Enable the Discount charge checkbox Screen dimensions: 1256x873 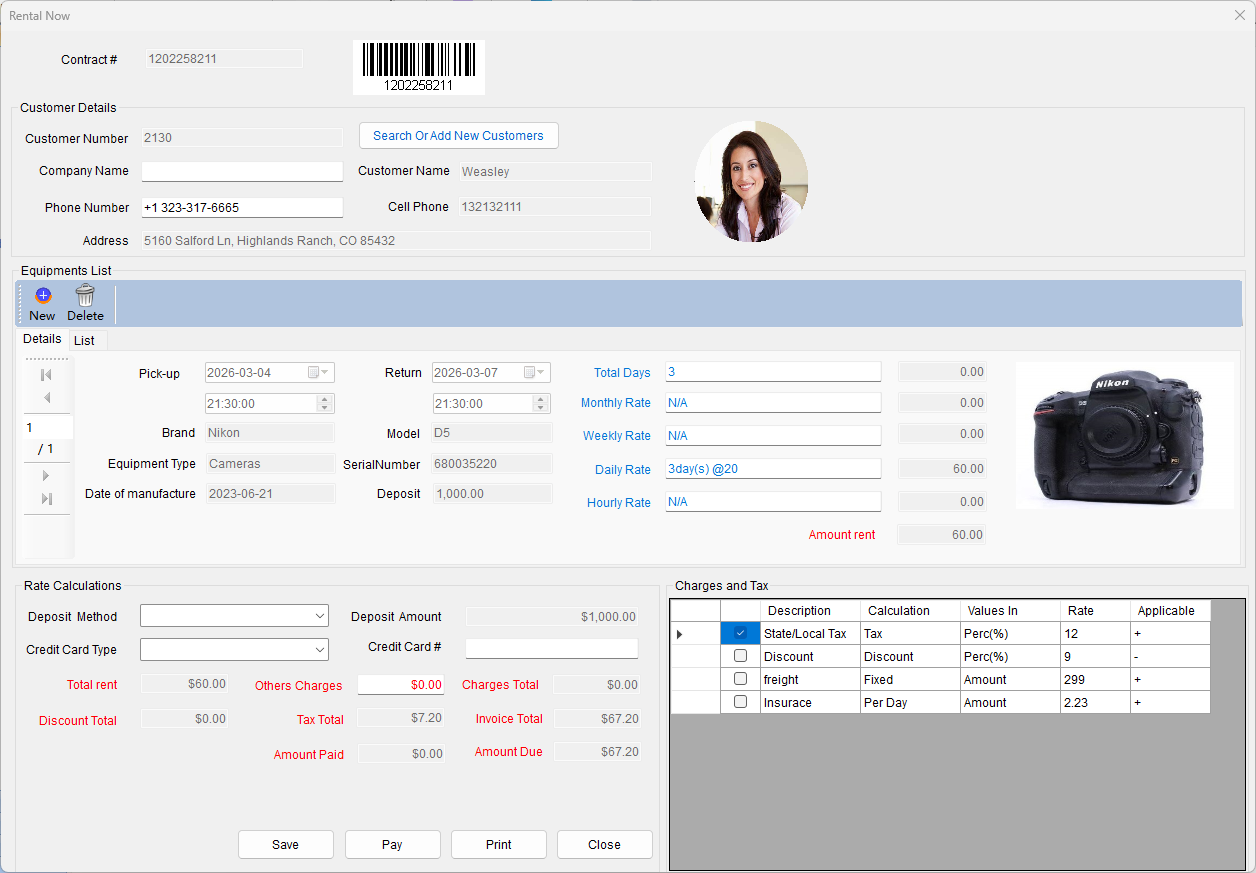coord(740,656)
